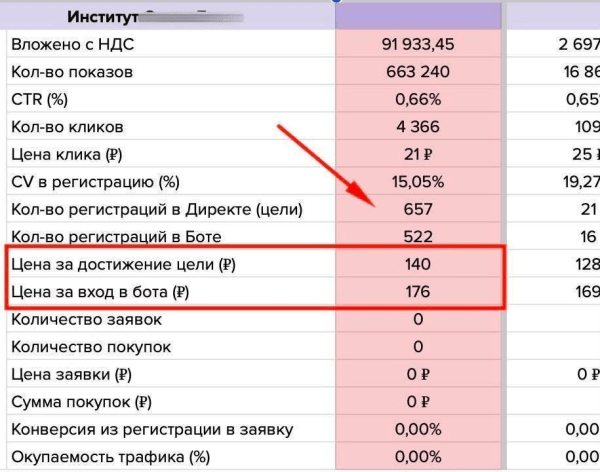600x472 pixels.
Task: Click the 21 ₽ click price cell
Action: pos(417,154)
